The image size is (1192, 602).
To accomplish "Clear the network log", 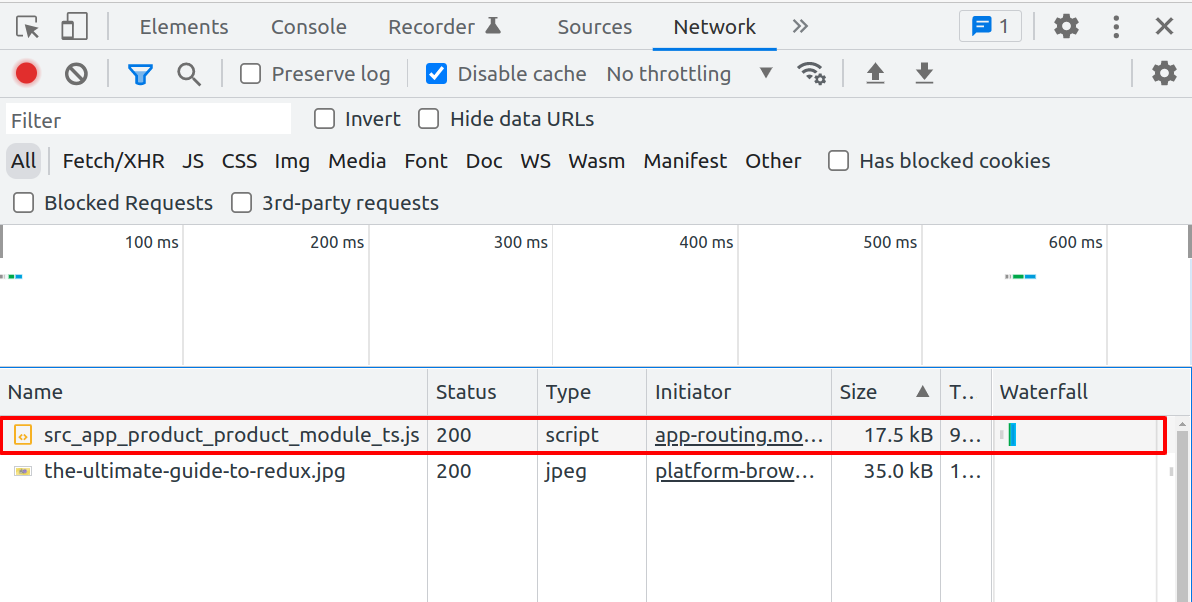I will pyautogui.click(x=76, y=74).
